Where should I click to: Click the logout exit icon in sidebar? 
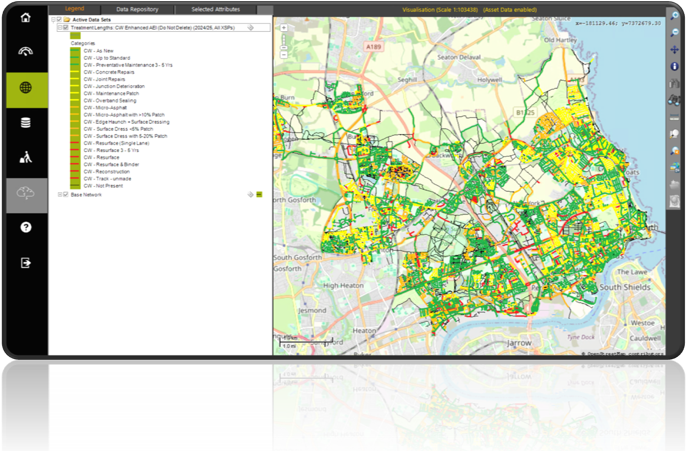(x=26, y=263)
